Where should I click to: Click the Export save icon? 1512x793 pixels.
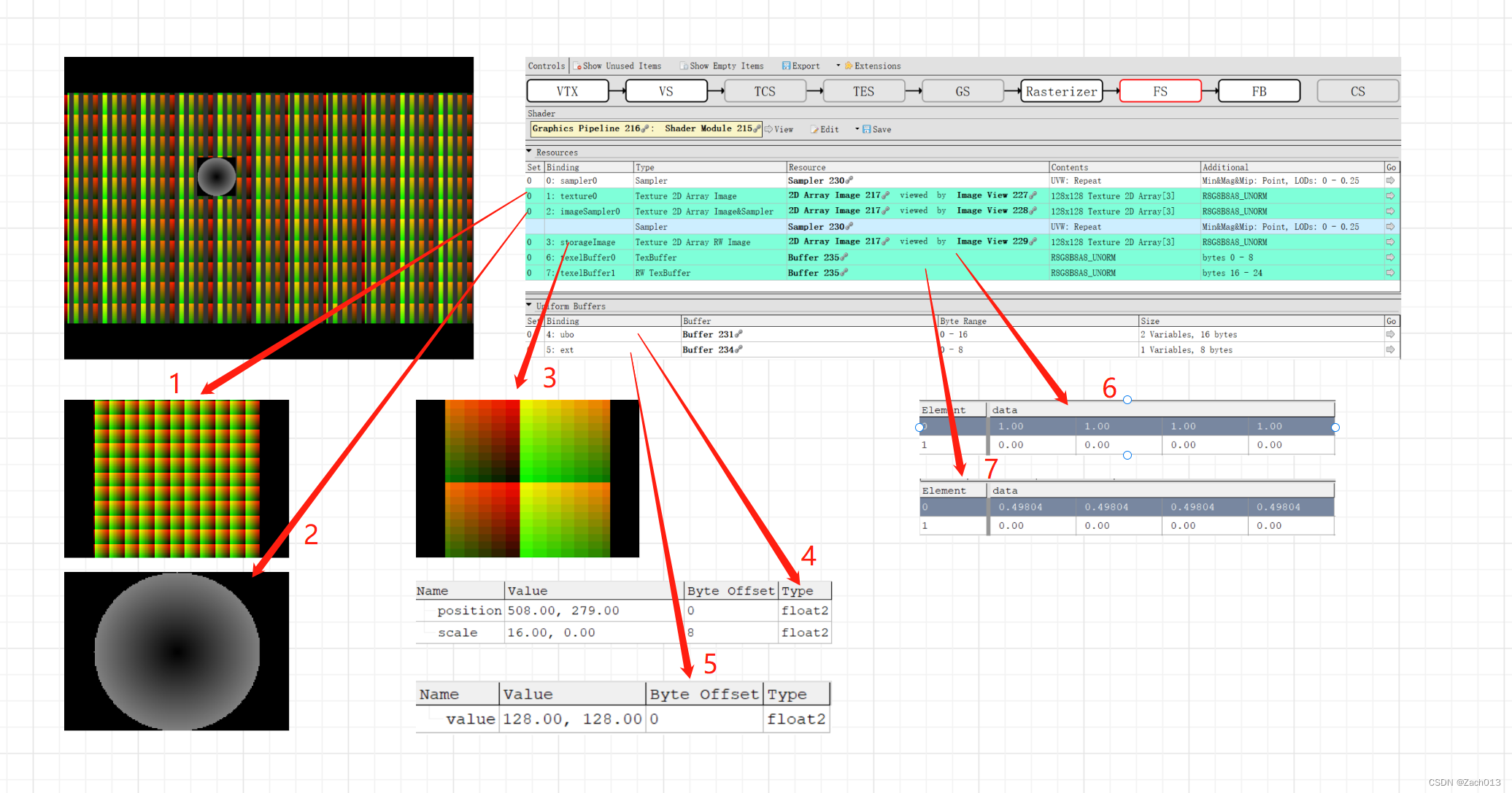coord(786,66)
